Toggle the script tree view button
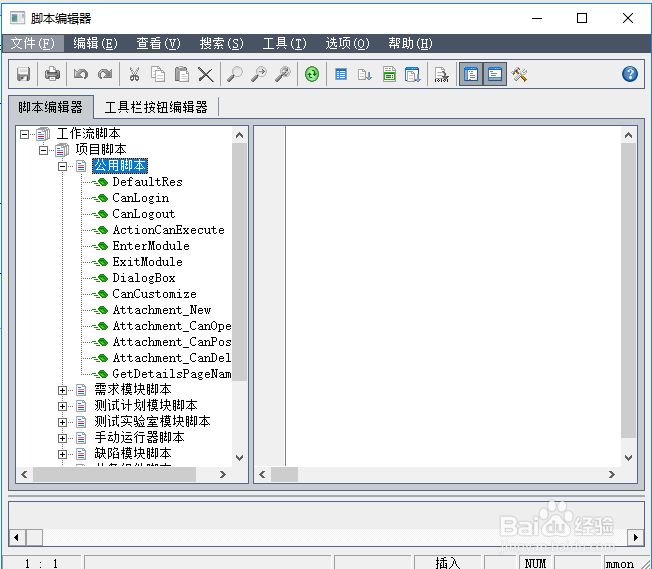Image resolution: width=652 pixels, height=569 pixels. pyautogui.click(x=471, y=74)
